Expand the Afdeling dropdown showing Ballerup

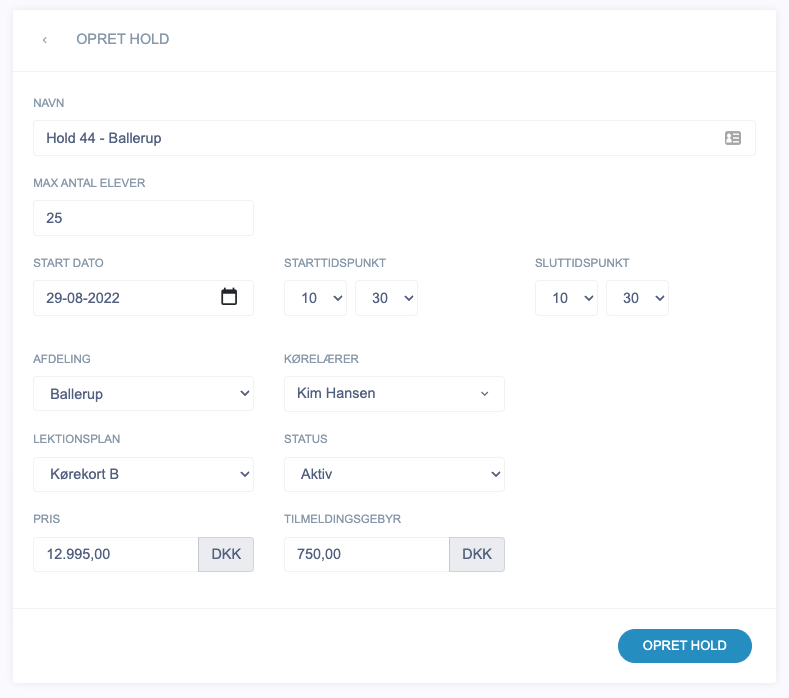pos(143,394)
